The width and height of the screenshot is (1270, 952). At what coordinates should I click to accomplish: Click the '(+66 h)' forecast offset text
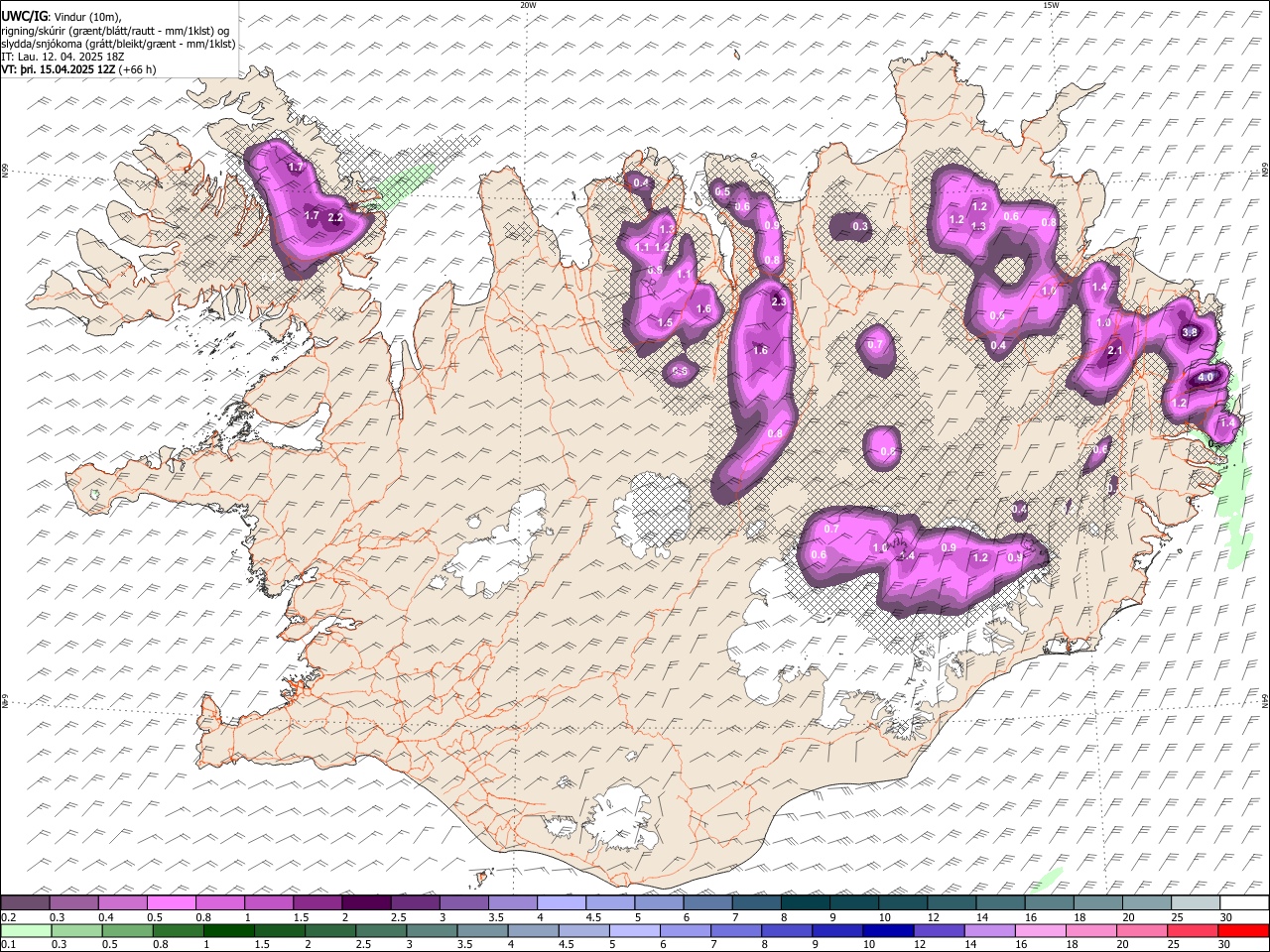137,69
